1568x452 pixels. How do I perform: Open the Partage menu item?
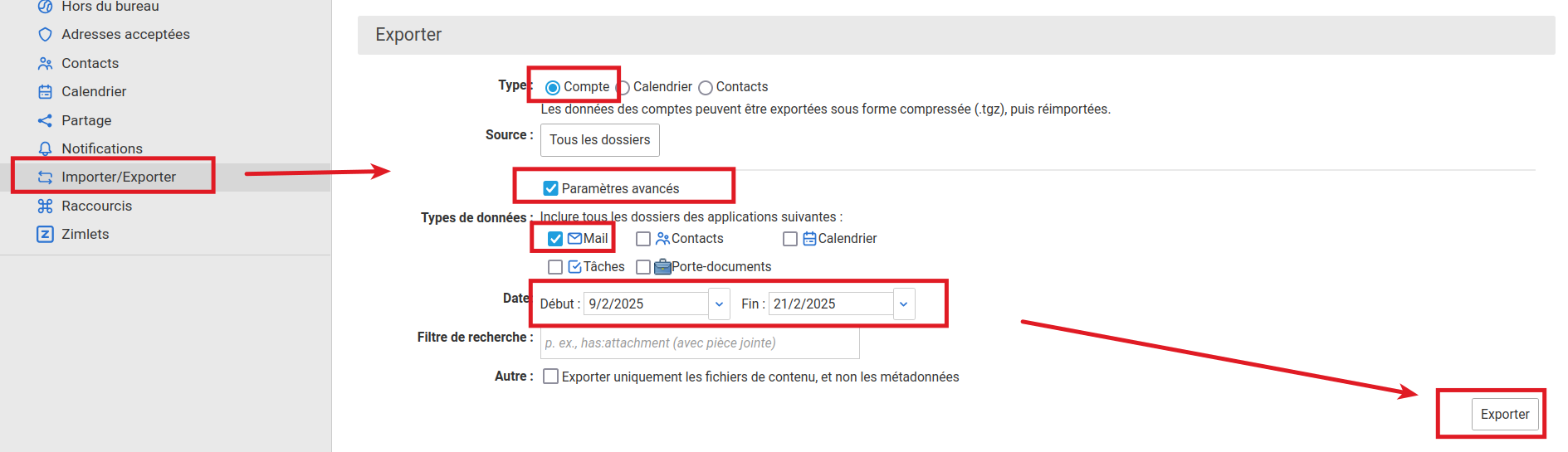point(86,121)
